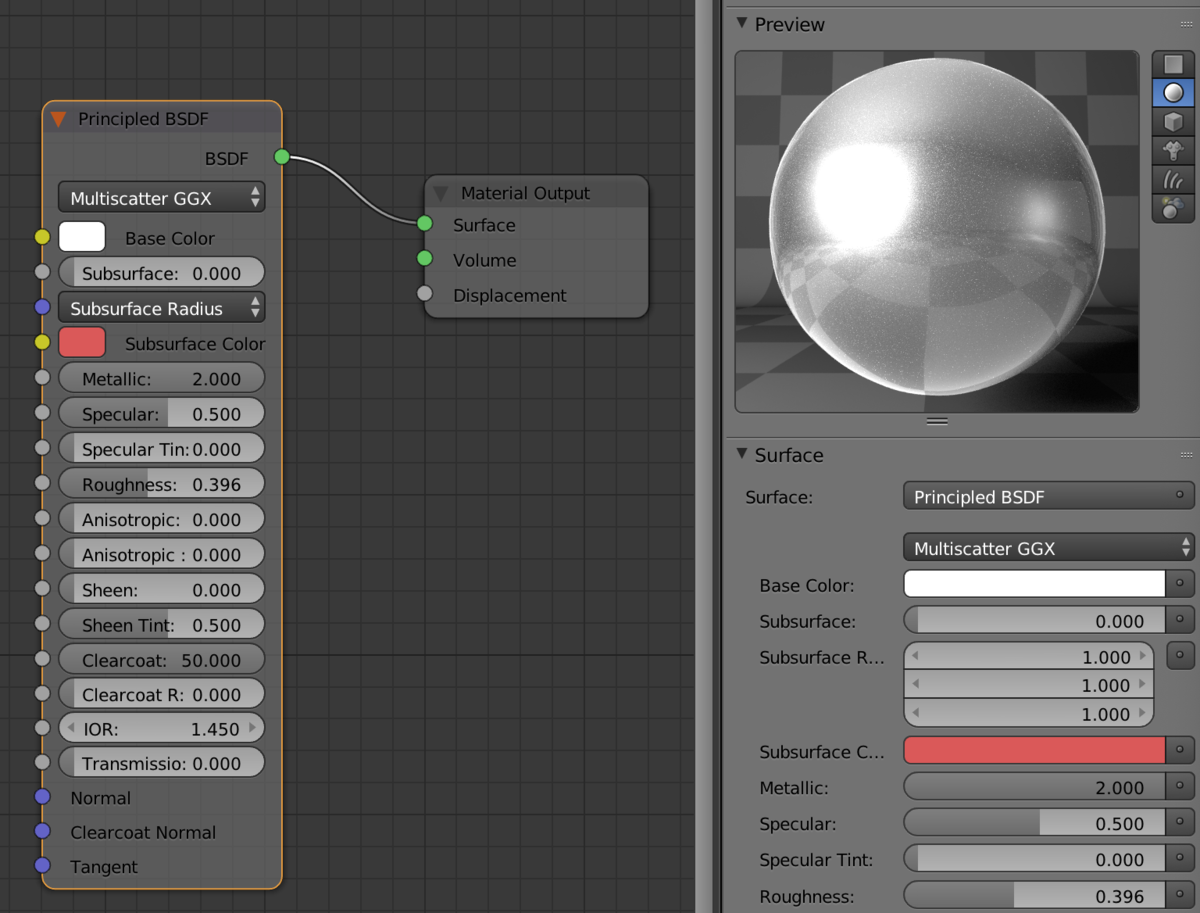Click the Preview panel drag grip dots

click(1185, 22)
